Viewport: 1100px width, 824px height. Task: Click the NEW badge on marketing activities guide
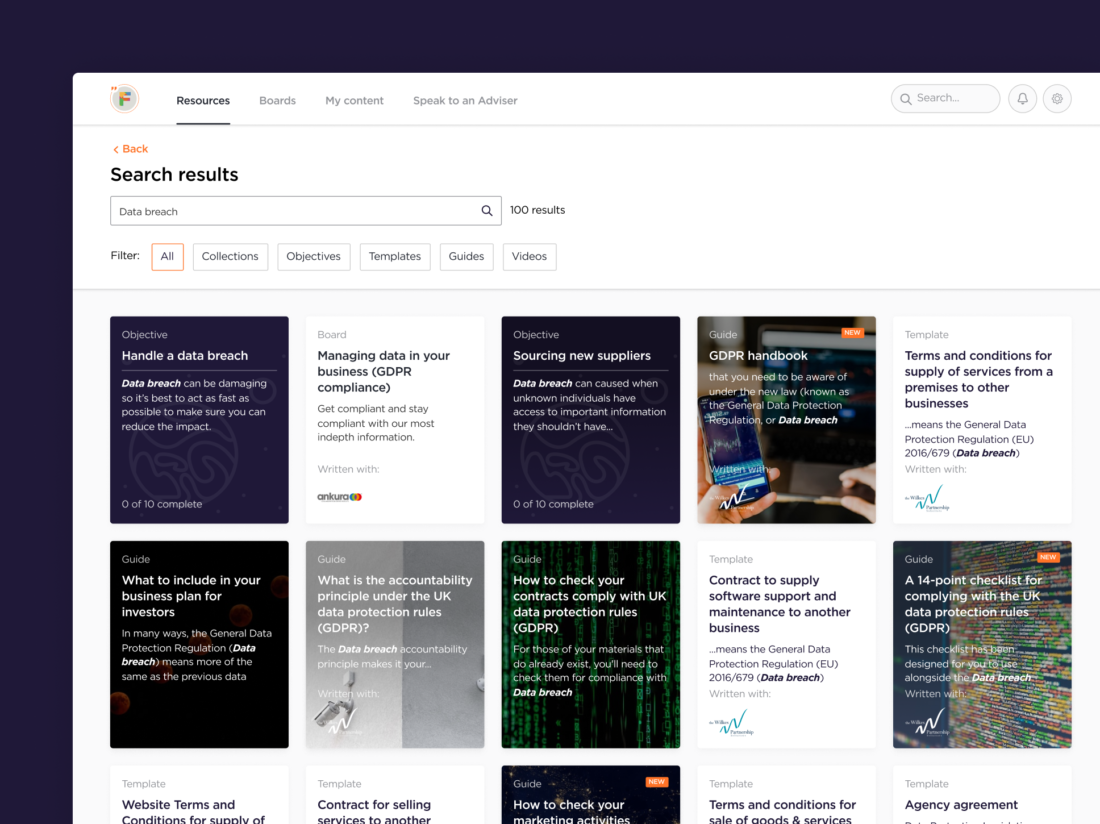[657, 782]
